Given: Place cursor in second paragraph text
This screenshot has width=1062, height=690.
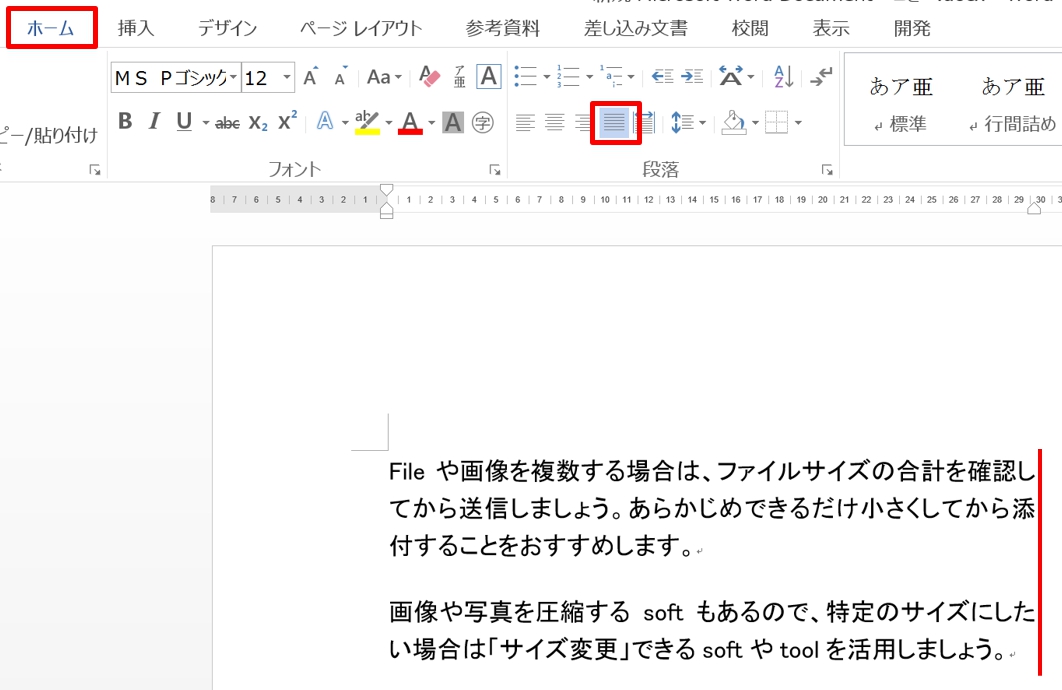Looking at the screenshot, I should click(712, 630).
